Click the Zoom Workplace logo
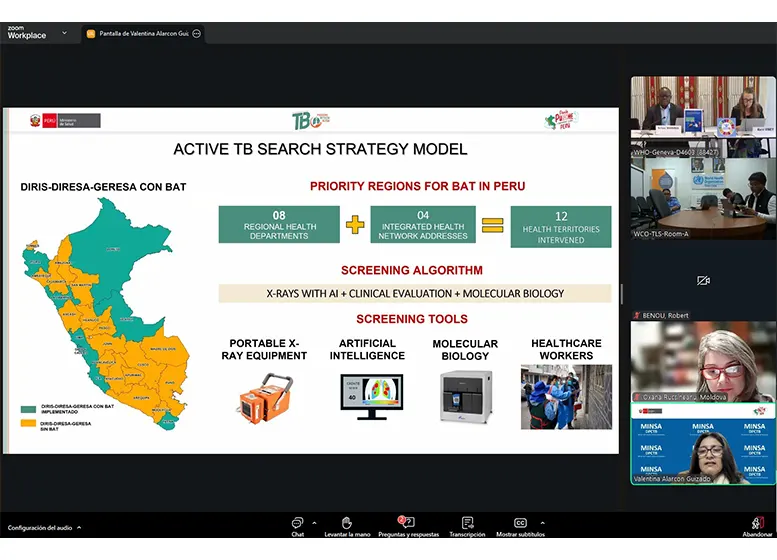Screen dimensions: 777x560 pyautogui.click(x=26, y=32)
